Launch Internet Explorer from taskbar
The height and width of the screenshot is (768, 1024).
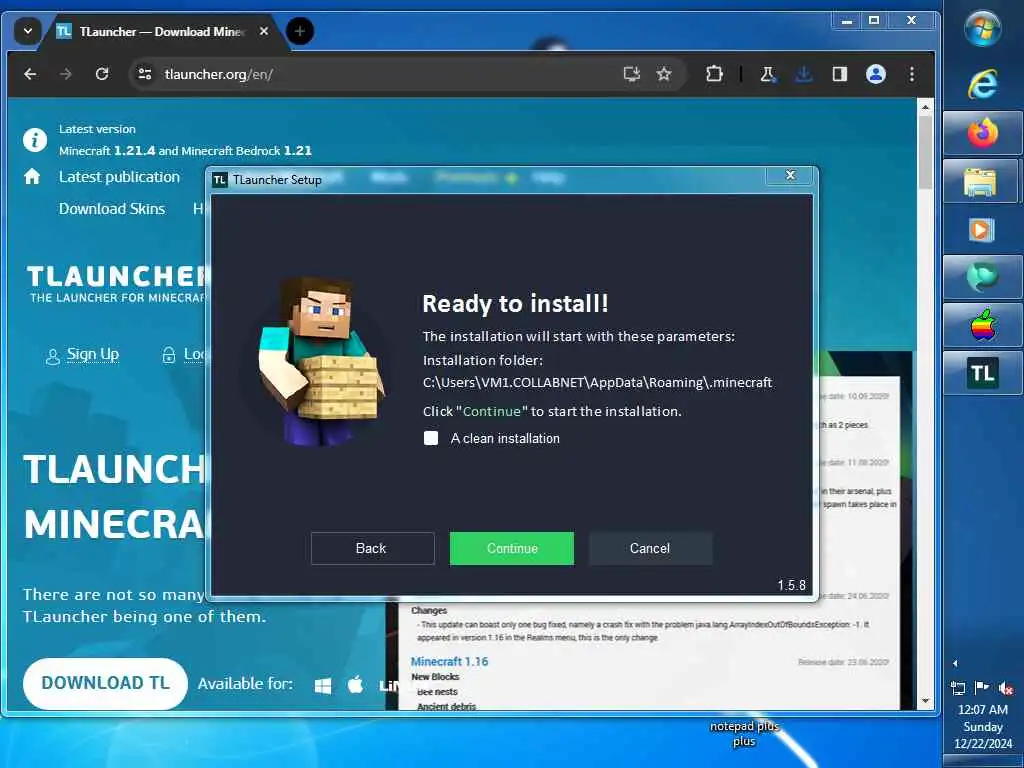click(982, 84)
